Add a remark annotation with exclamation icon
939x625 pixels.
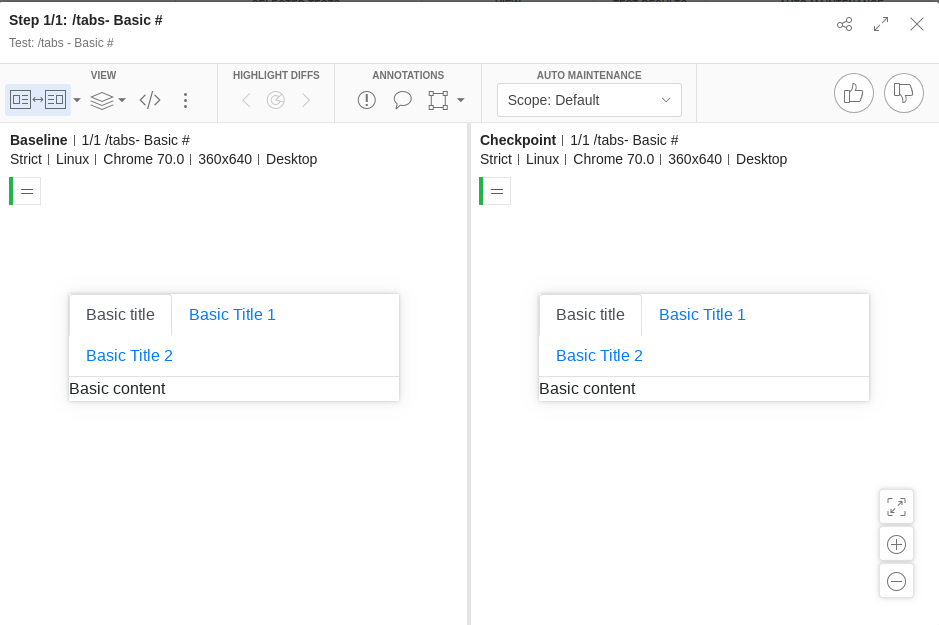pyautogui.click(x=367, y=100)
